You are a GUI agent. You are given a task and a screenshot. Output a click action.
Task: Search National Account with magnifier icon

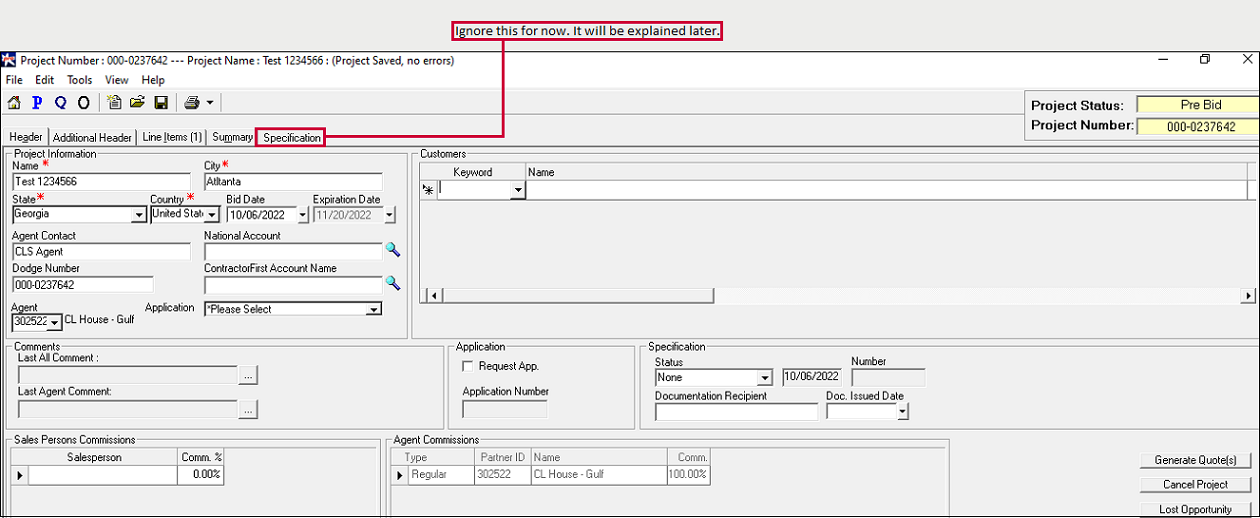393,251
